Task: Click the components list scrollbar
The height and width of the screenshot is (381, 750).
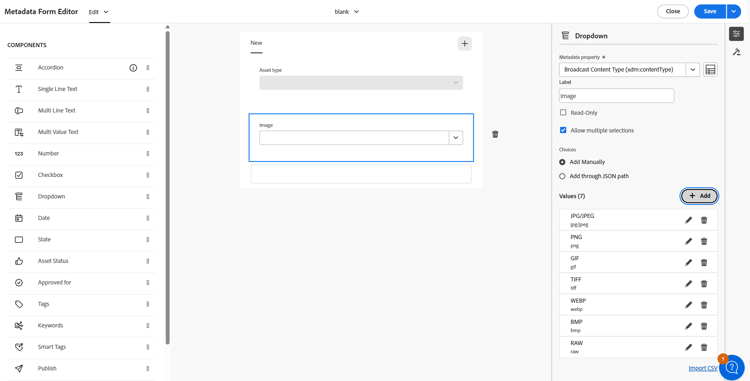Action: [167, 187]
